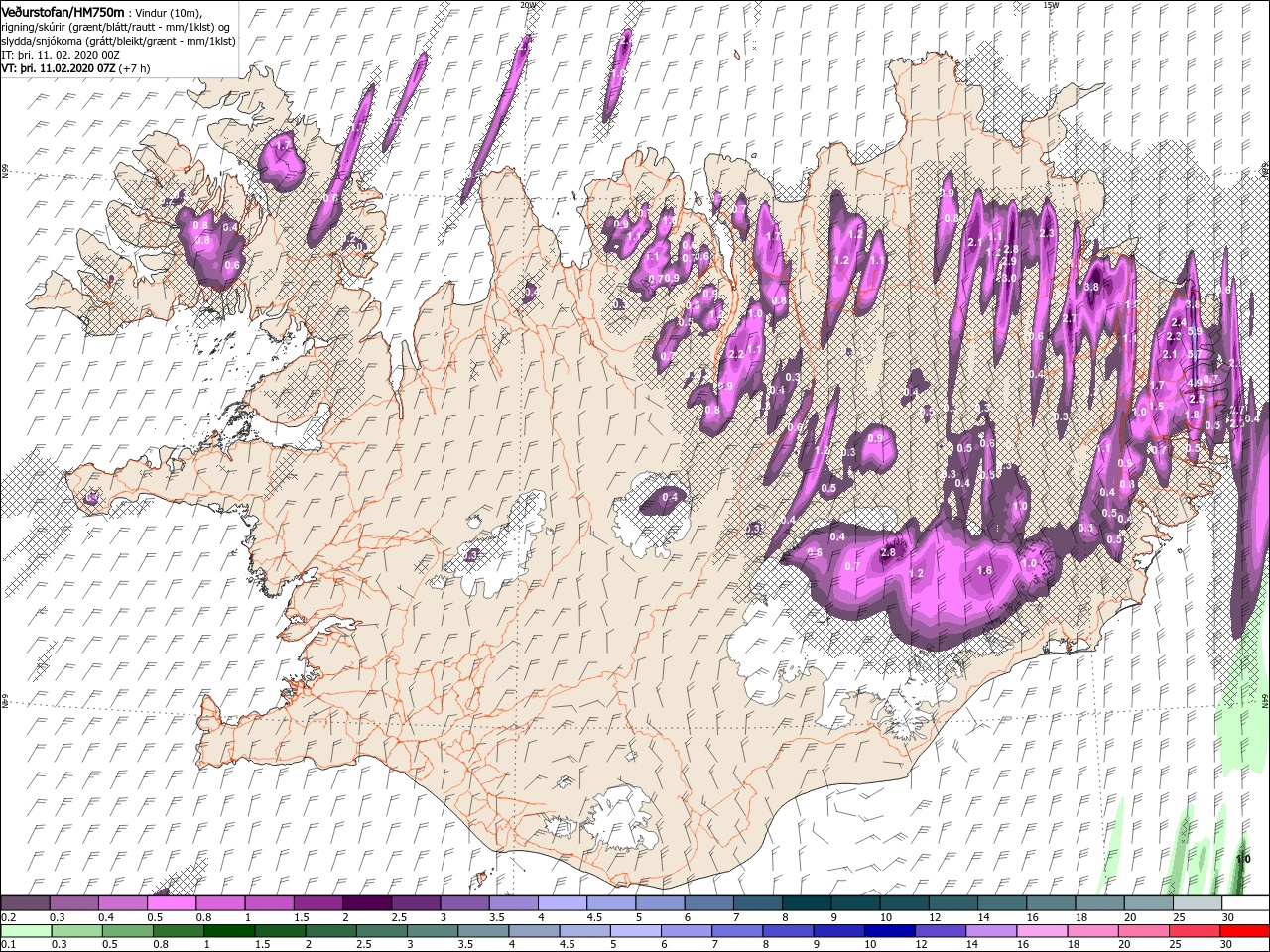Screen dimensions: 1270x952
Task: Click the "3.8" precipitation value on the map
Action: coord(1091,287)
